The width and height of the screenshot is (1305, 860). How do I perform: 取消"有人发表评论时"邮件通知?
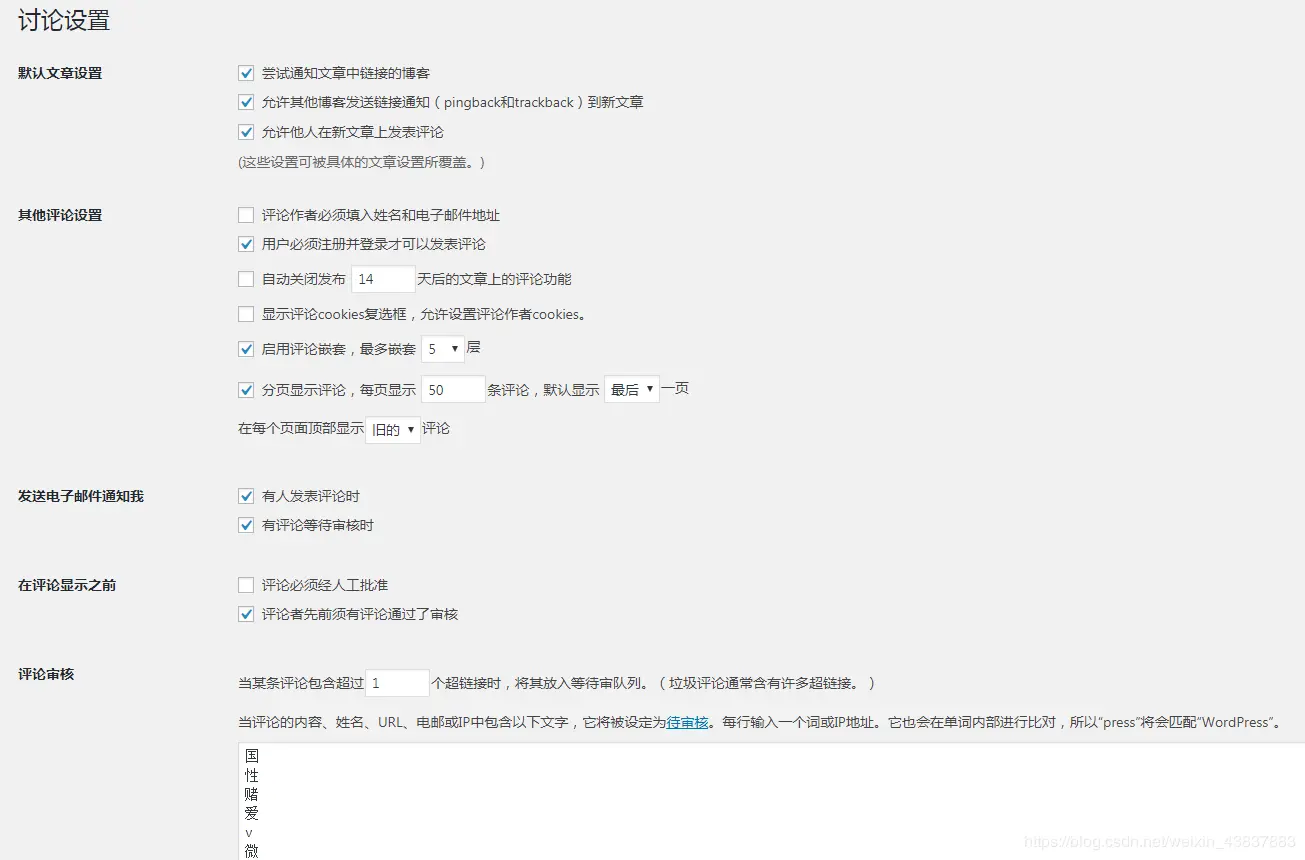click(x=246, y=495)
